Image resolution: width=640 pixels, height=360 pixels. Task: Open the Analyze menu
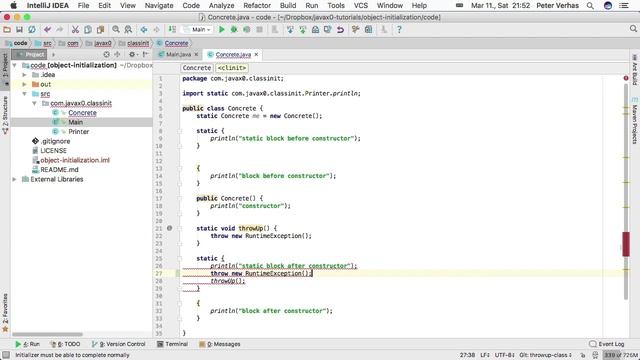coord(221,6)
